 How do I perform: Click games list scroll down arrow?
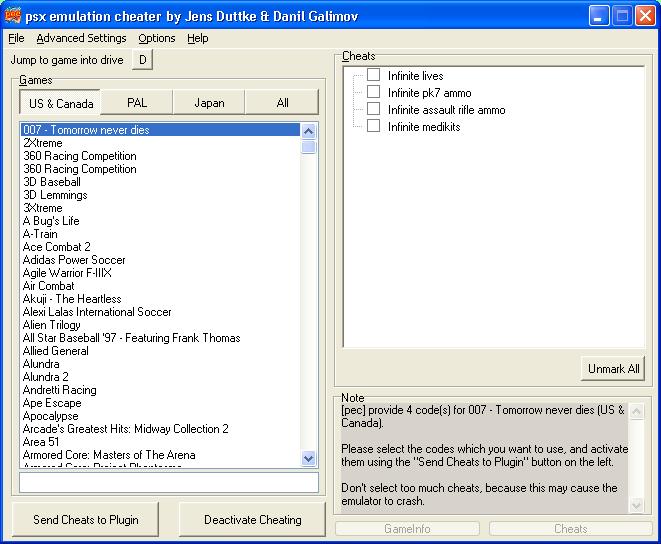point(309,458)
